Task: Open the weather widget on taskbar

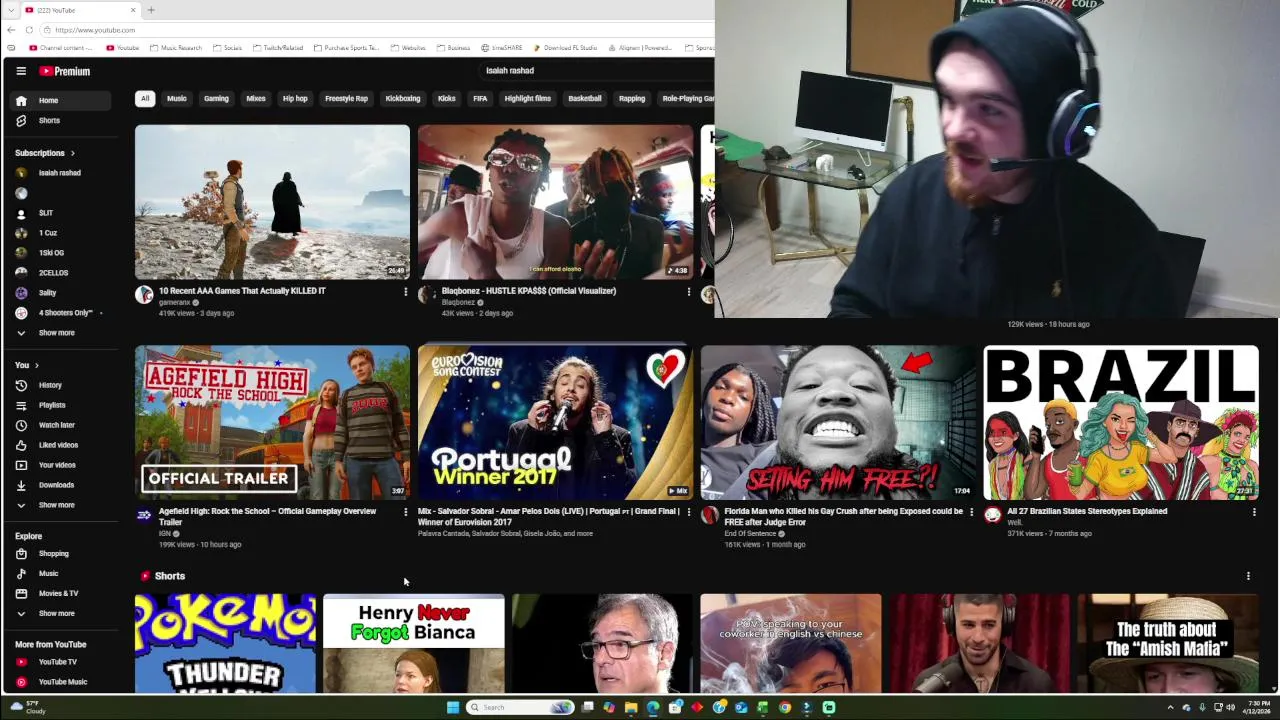Action: [29, 707]
